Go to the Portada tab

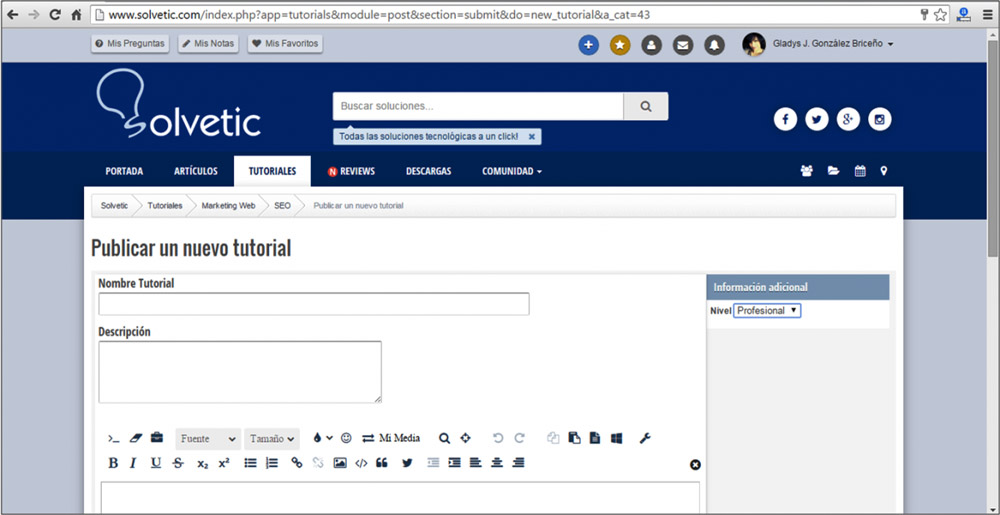[x=124, y=171]
